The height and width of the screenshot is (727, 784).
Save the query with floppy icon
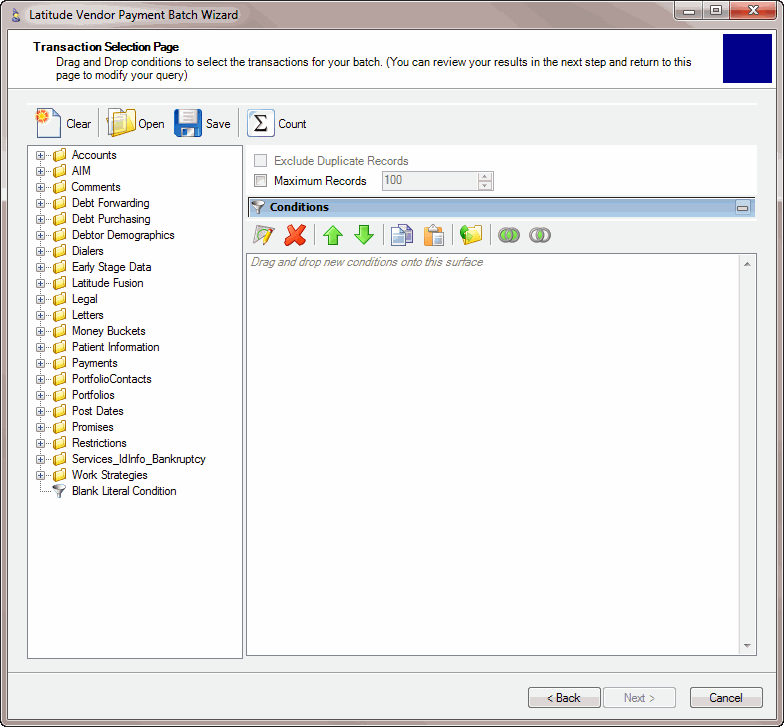point(188,123)
